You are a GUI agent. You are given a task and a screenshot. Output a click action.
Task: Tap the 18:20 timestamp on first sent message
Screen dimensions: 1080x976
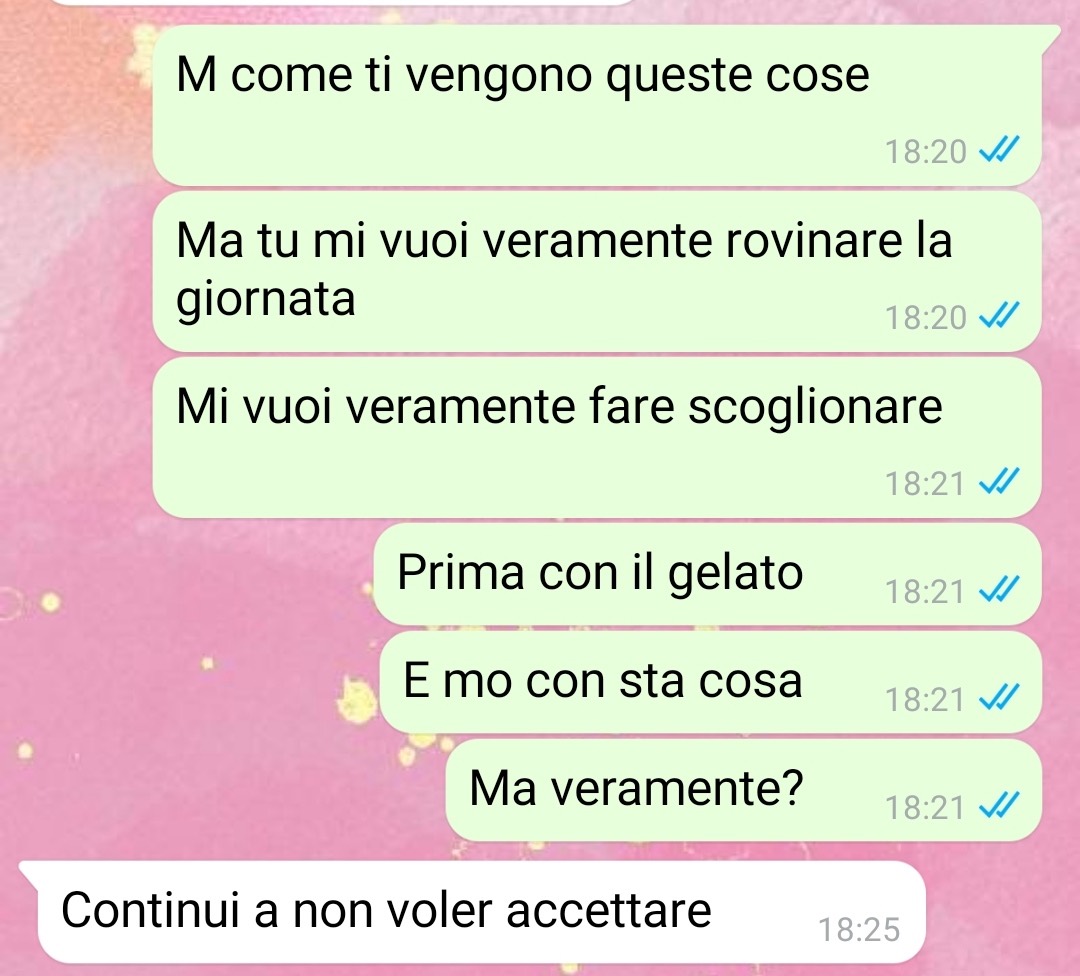(925, 151)
